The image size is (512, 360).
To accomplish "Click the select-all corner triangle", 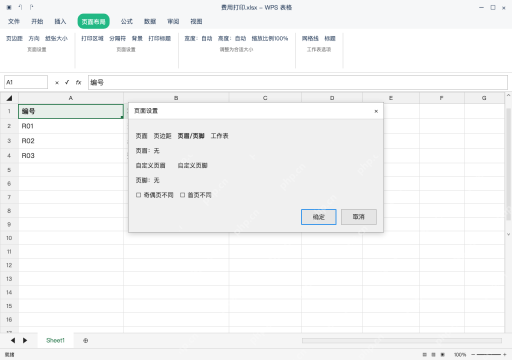I will pyautogui.click(x=9, y=98).
